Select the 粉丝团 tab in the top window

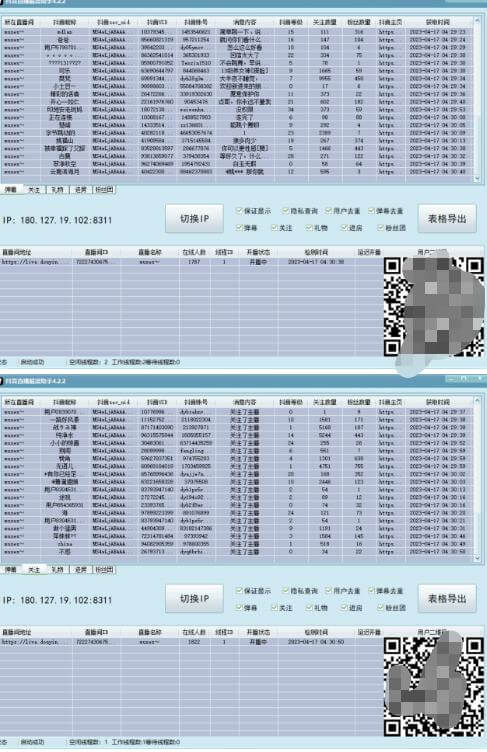click(104, 190)
